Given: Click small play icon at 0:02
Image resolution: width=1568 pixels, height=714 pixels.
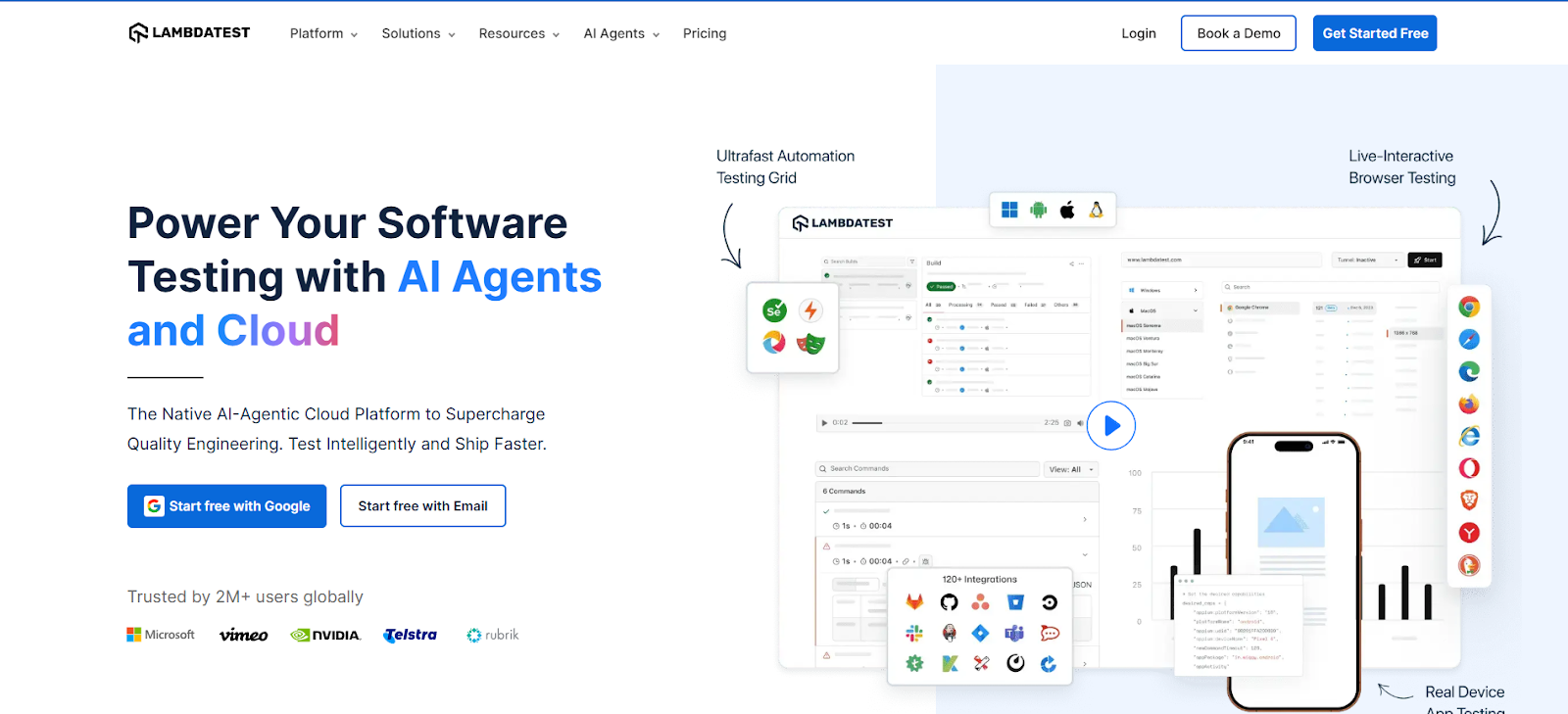Looking at the screenshot, I should pos(824,423).
